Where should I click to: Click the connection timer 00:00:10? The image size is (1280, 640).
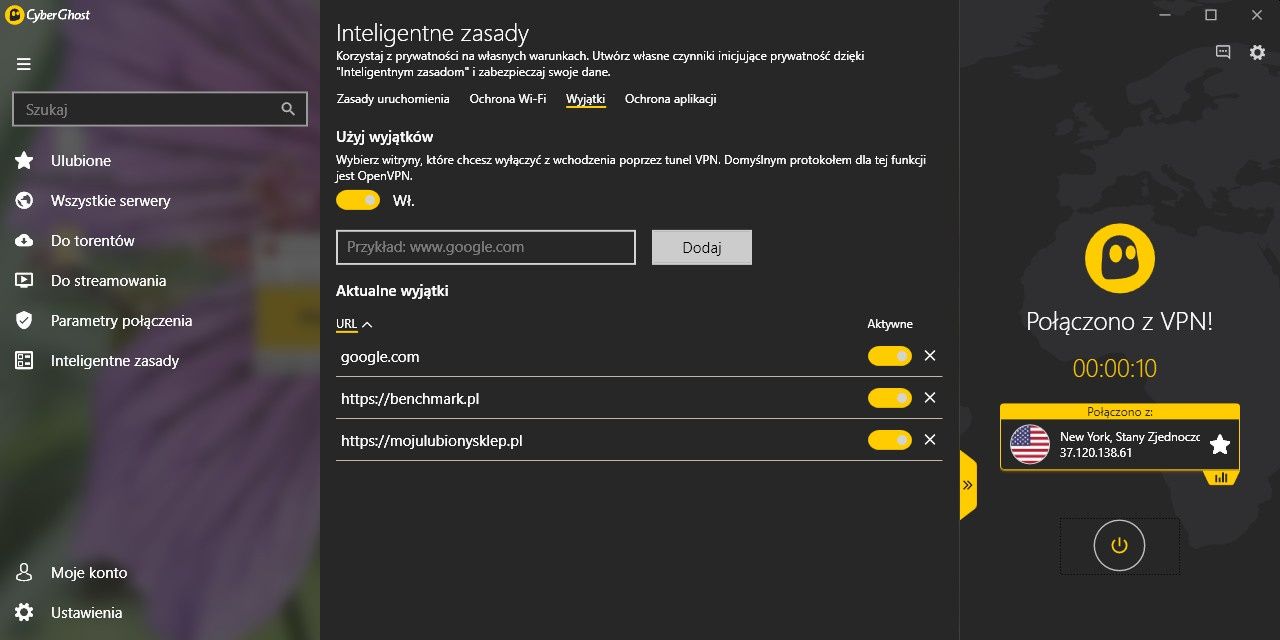click(x=1115, y=368)
